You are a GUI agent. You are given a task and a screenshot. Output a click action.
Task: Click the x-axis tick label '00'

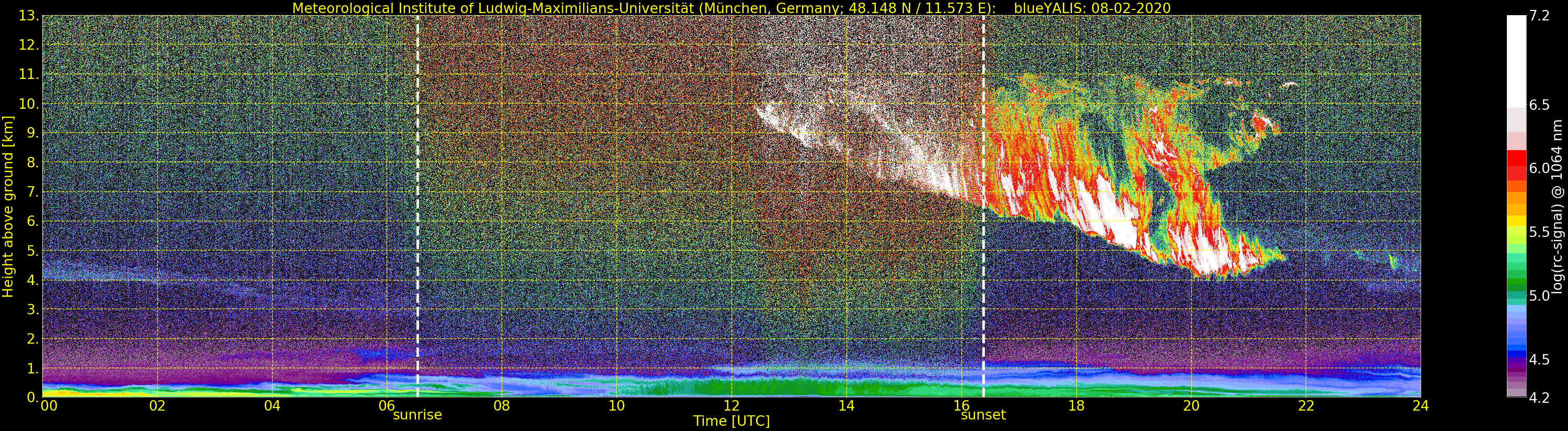[x=49, y=406]
